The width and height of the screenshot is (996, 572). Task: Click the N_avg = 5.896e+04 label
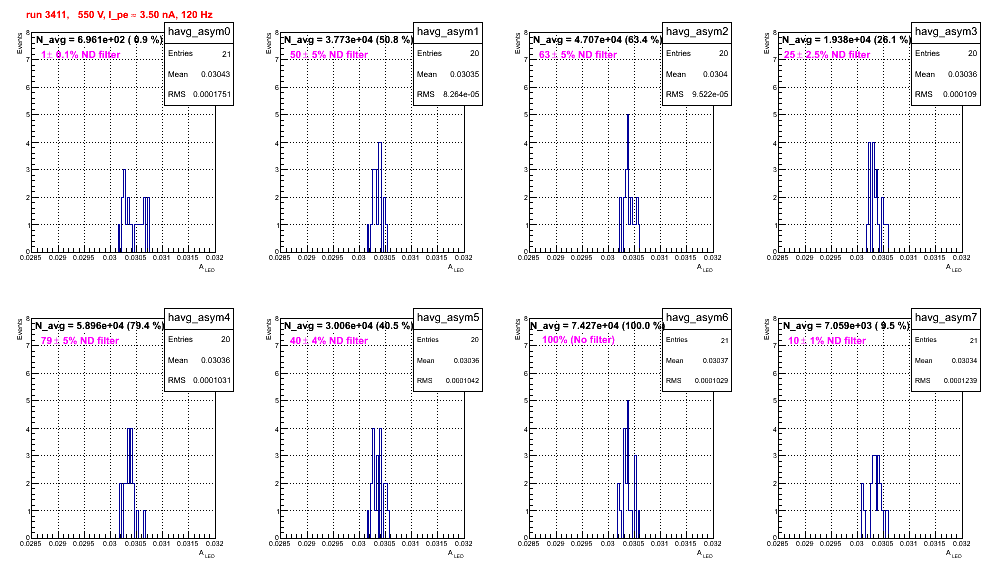tap(99, 325)
